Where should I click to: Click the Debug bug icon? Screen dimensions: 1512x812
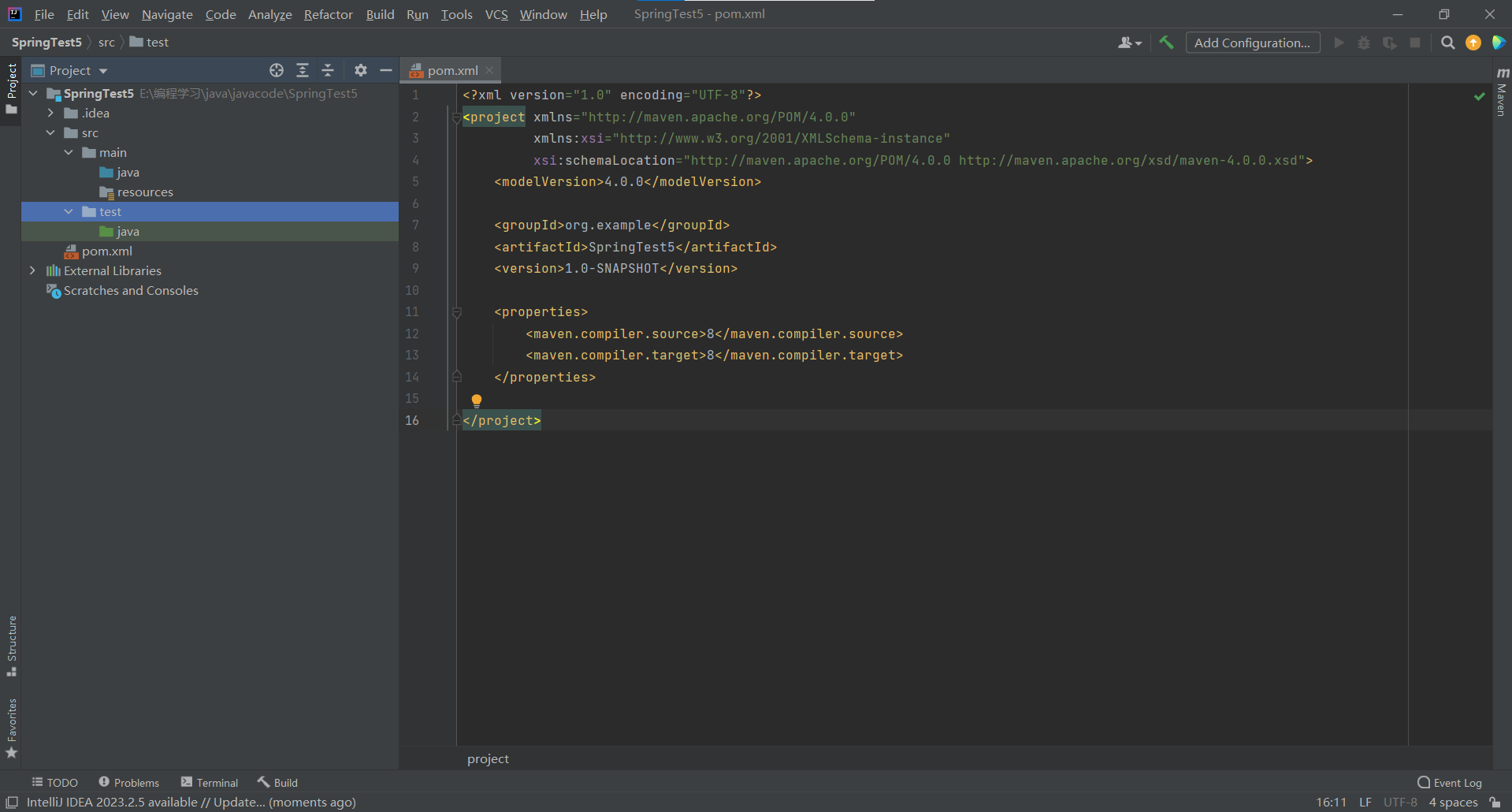click(1364, 43)
